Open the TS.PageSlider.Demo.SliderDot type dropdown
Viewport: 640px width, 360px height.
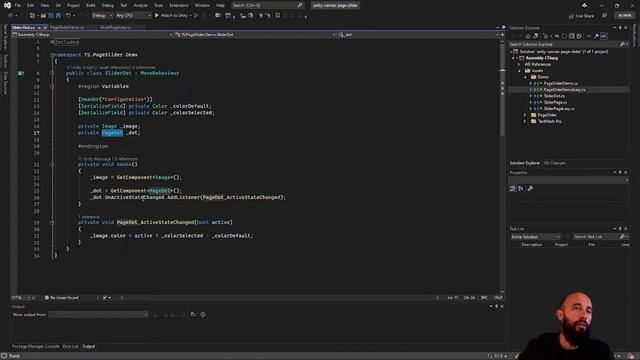point(255,35)
